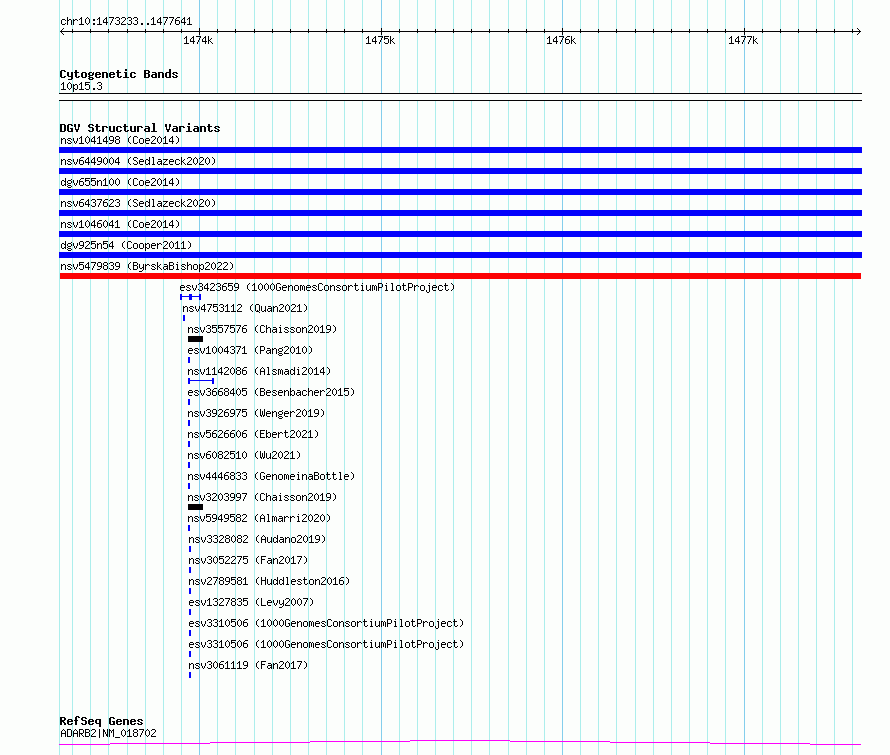Open esv3423659 (1000GenomesConsortiumPilotProject) label
The width and height of the screenshot is (890, 755).
pos(317,287)
